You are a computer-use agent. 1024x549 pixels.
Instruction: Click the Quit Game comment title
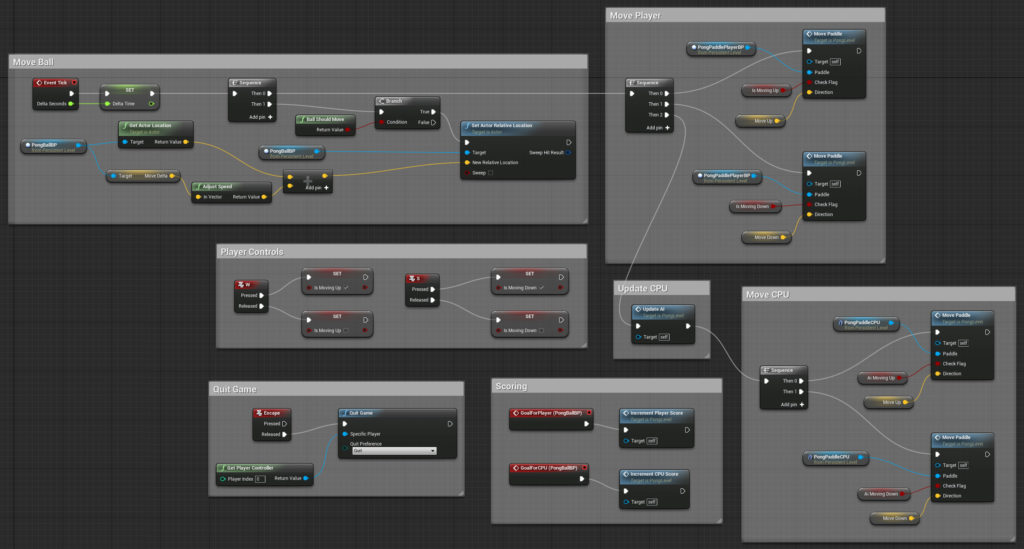tap(234, 389)
